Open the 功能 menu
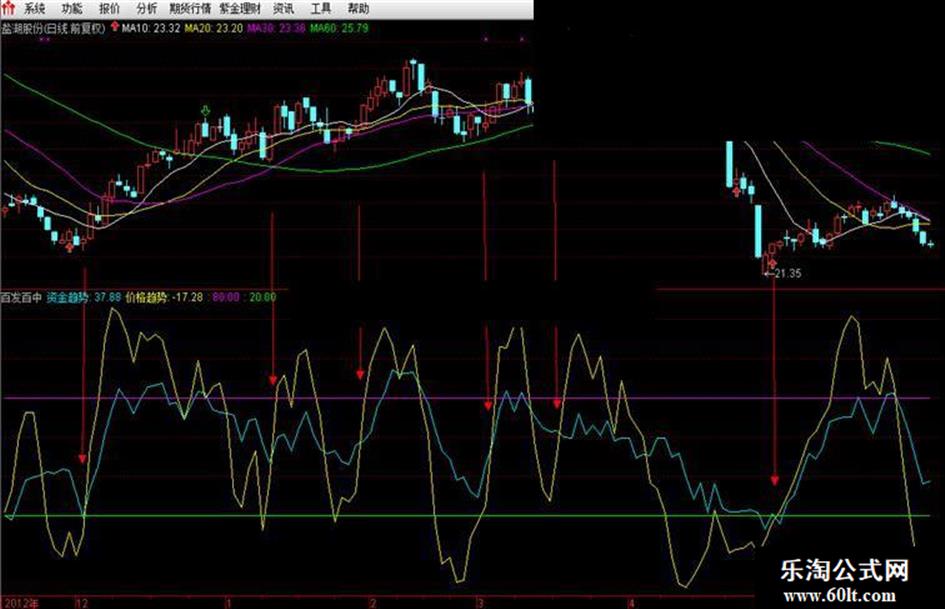Viewport: 945px width, 609px height. pos(72,8)
